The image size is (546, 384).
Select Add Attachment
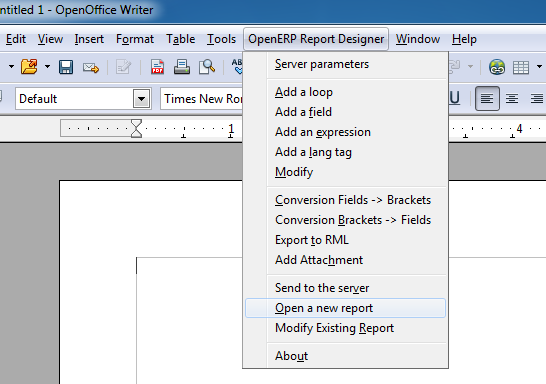pos(345,260)
